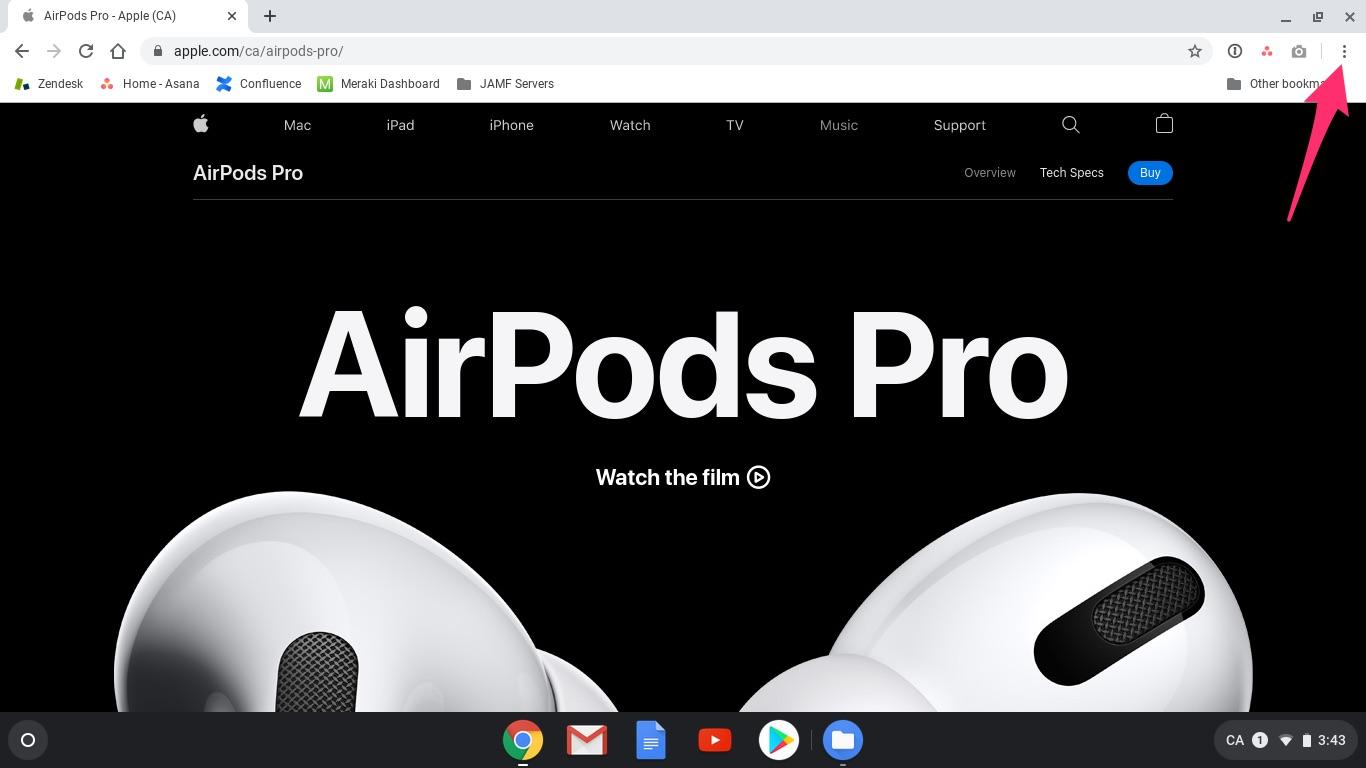Viewport: 1366px width, 768px height.
Task: Launch Gmail from the shelf
Action: (587, 740)
